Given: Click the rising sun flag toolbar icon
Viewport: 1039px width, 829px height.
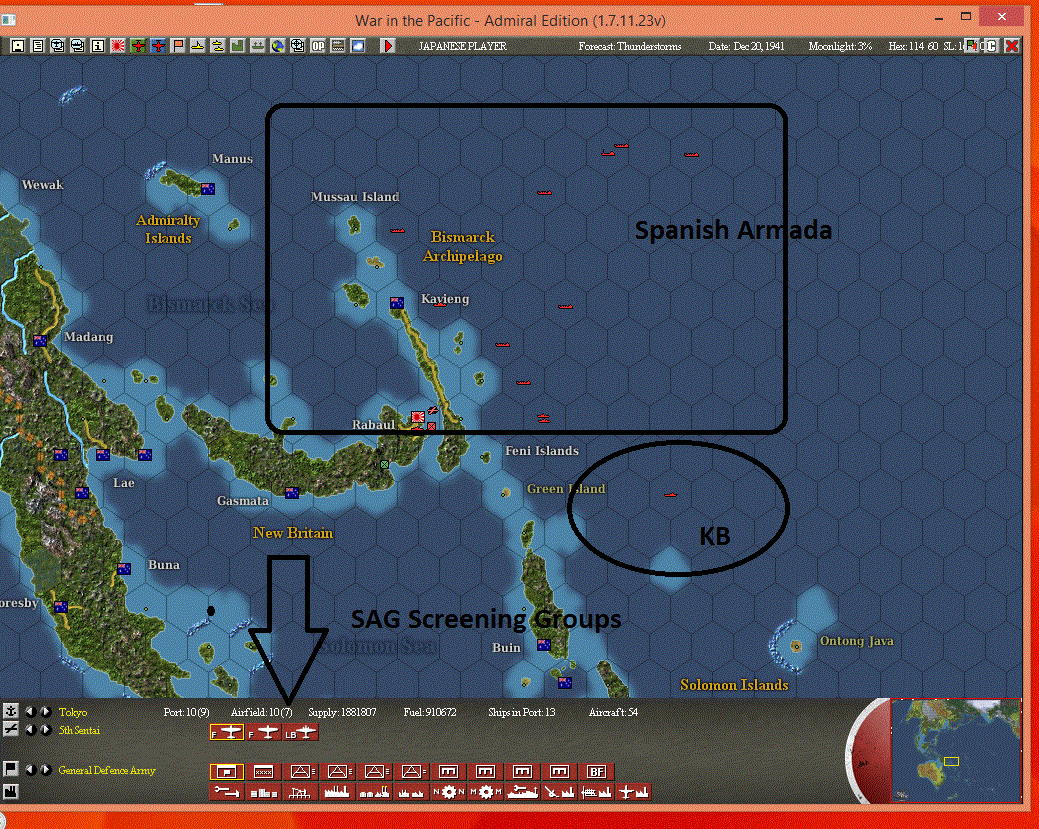Looking at the screenshot, I should point(118,46).
